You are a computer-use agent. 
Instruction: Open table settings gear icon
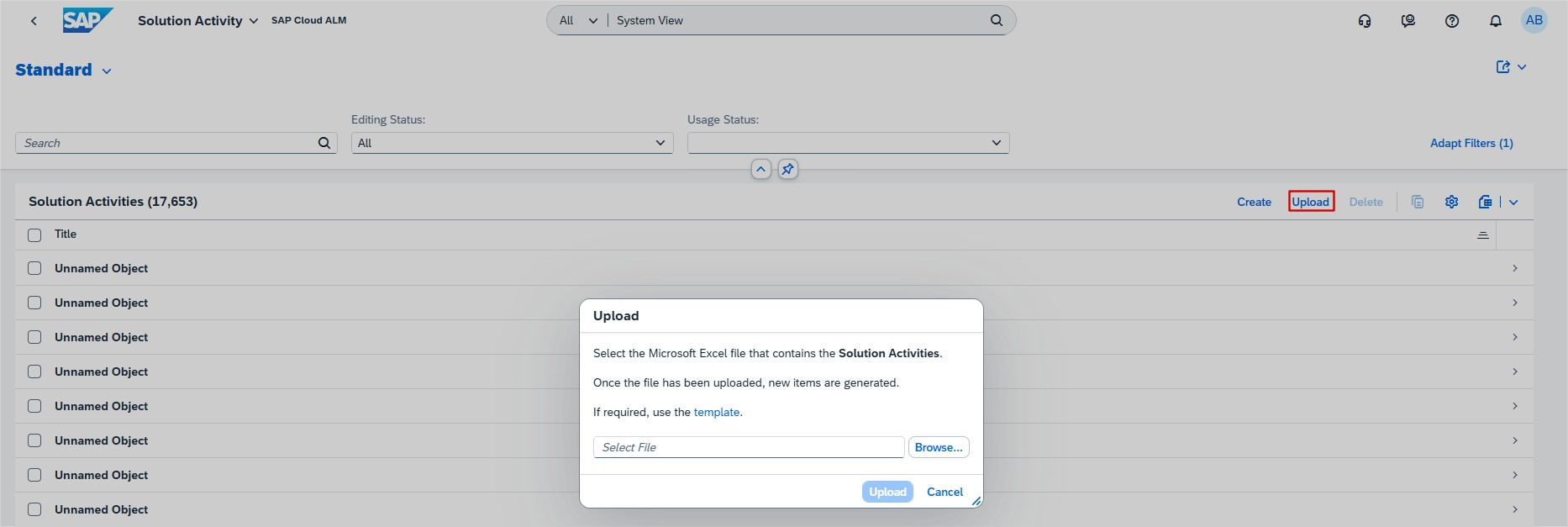click(x=1451, y=202)
